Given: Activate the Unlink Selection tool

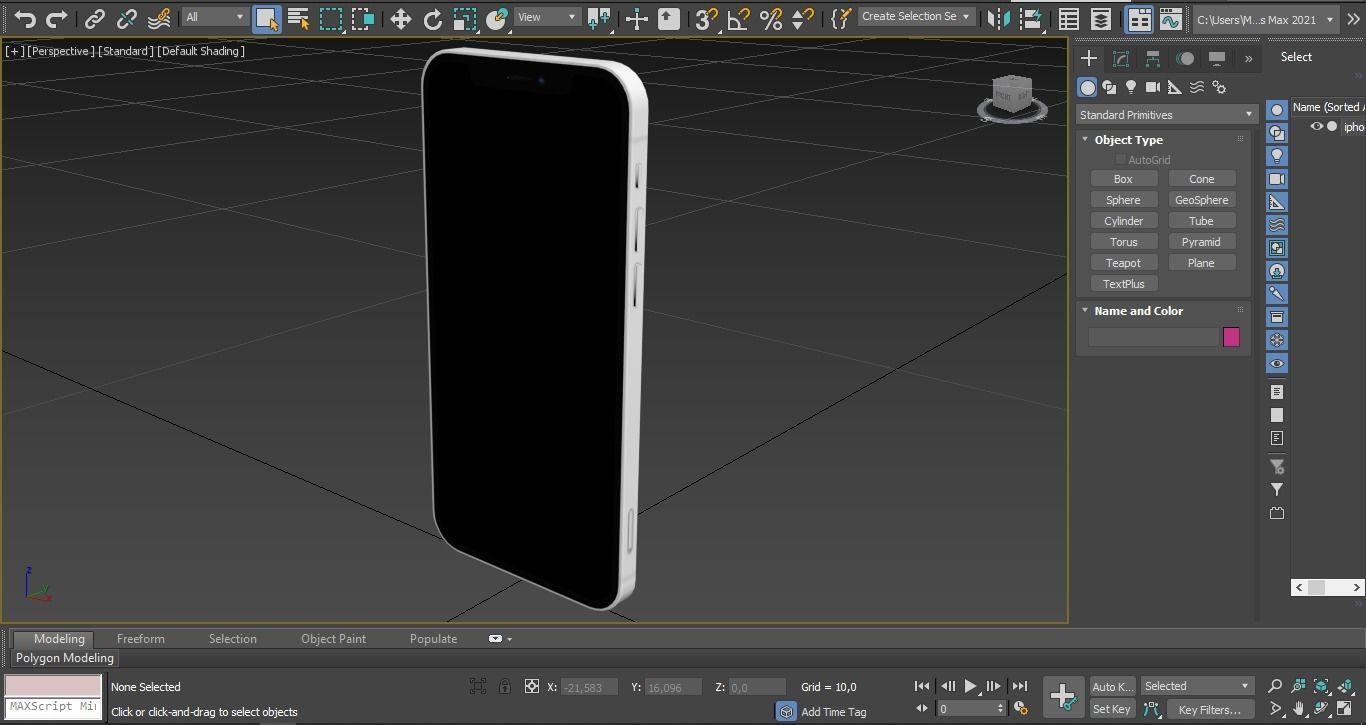Looking at the screenshot, I should [x=127, y=18].
